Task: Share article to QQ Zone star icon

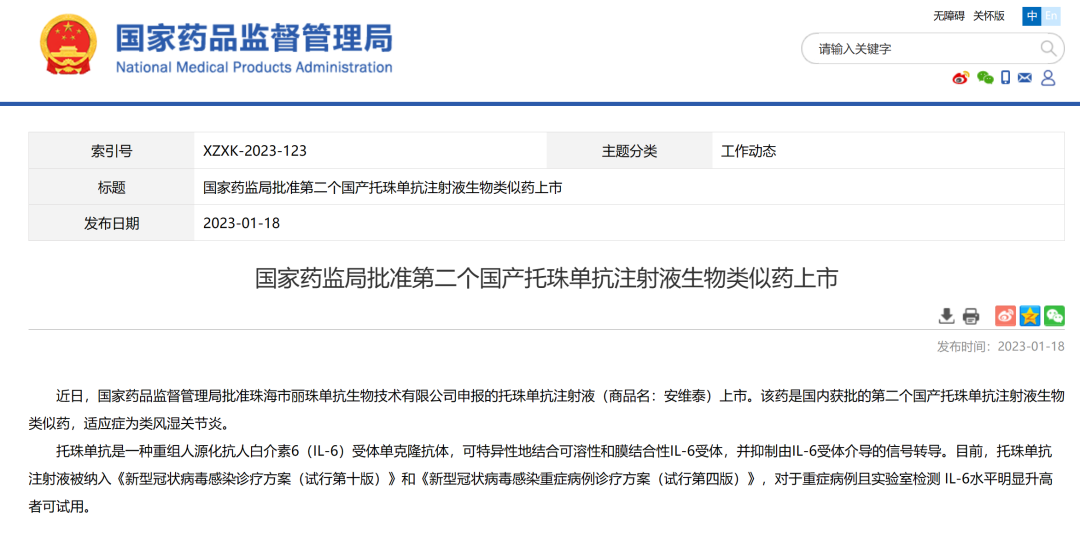Action: tap(1029, 316)
